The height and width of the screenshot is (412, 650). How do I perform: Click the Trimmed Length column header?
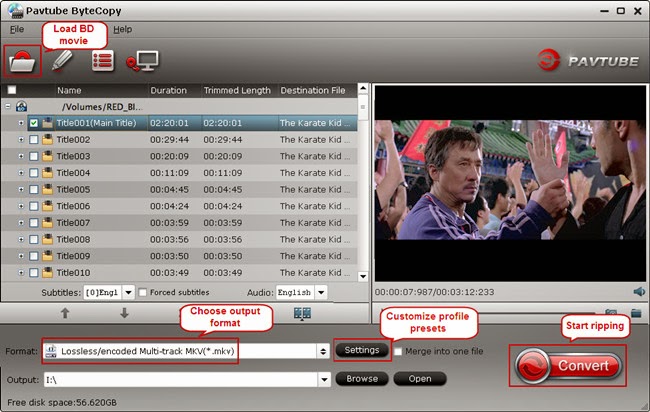(x=239, y=90)
